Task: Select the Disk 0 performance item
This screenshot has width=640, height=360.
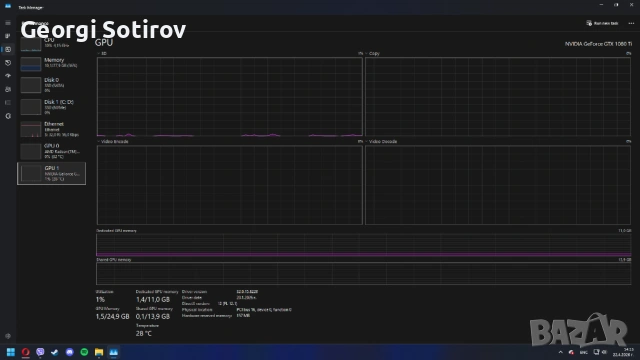Action: point(51,85)
